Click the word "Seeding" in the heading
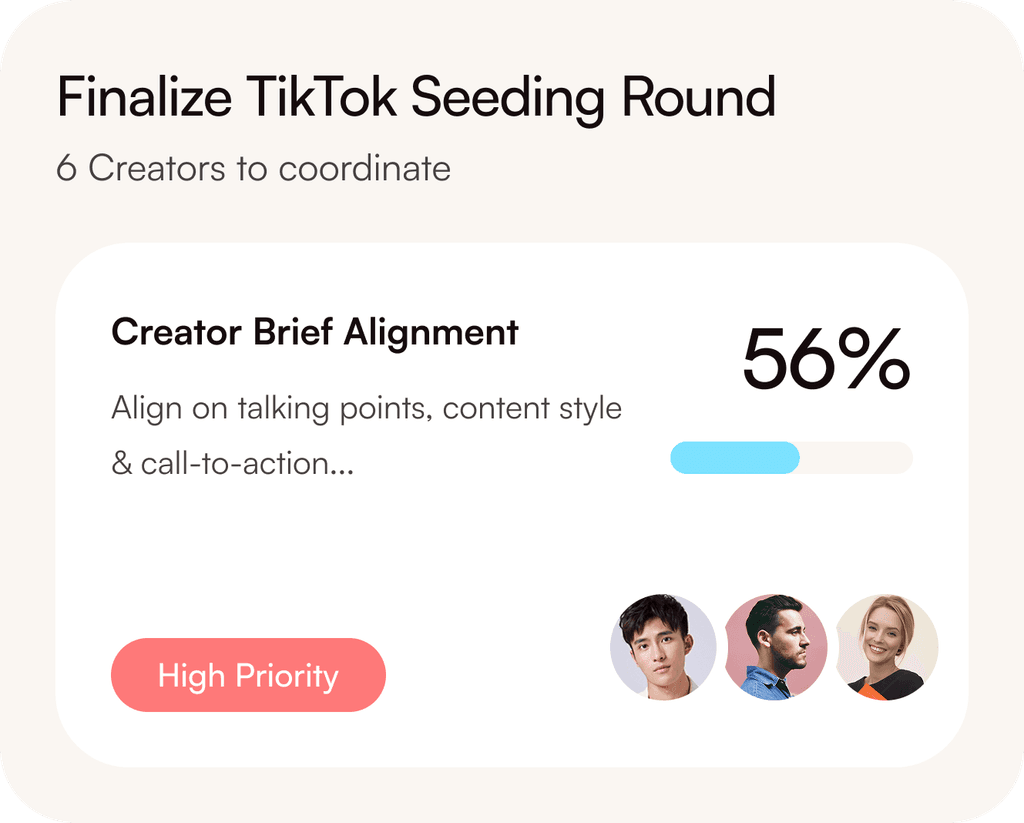This screenshot has width=1024, height=823. [507, 97]
